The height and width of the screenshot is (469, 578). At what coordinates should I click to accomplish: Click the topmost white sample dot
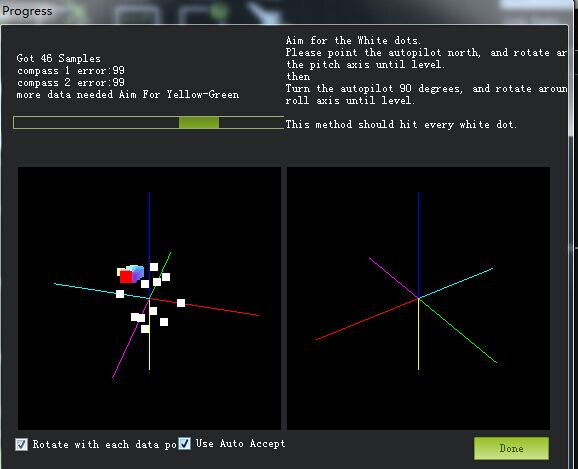(154, 267)
